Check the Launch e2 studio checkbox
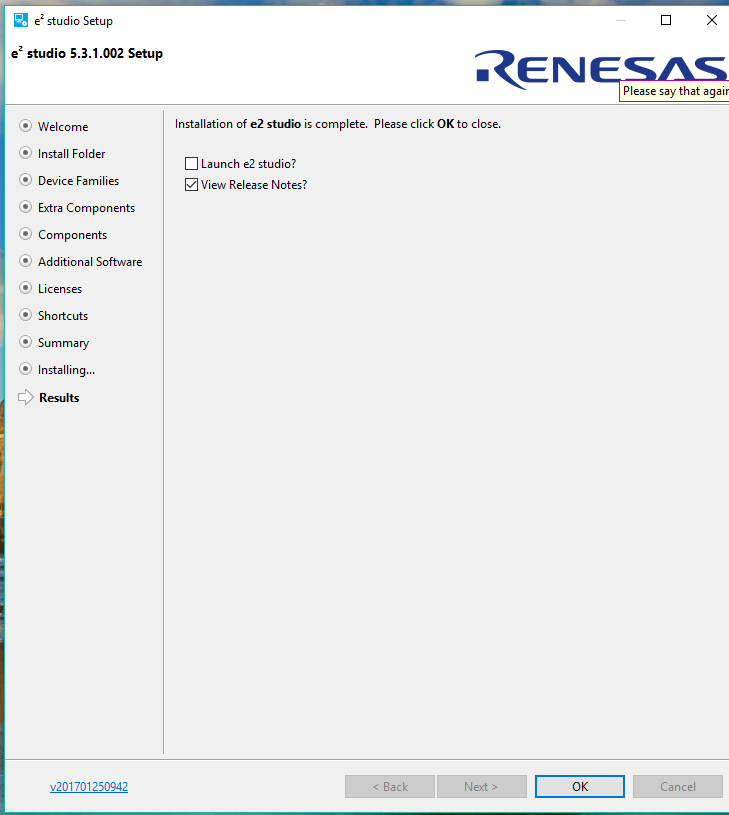This screenshot has height=815, width=729. coord(191,164)
